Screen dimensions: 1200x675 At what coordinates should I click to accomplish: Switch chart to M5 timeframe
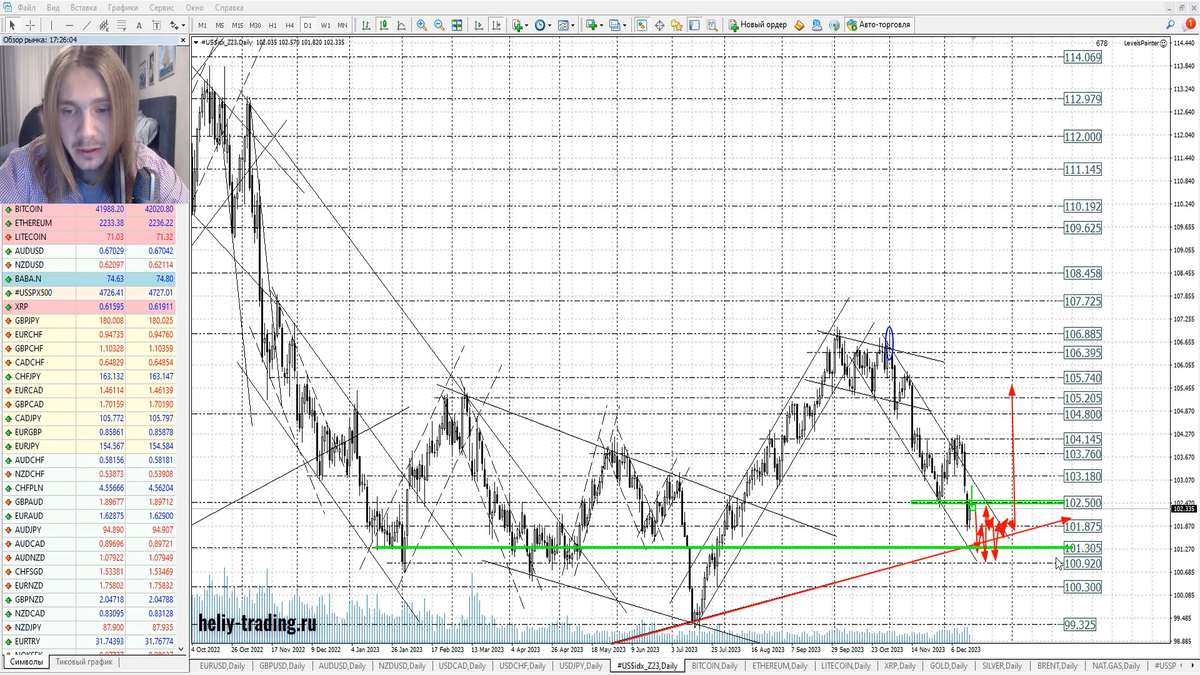220,24
